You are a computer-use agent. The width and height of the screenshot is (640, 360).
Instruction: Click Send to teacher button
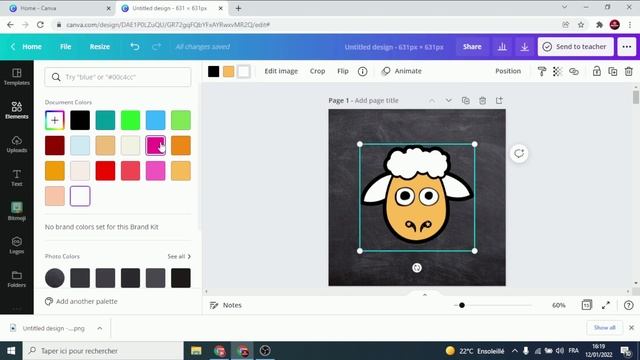click(576, 47)
